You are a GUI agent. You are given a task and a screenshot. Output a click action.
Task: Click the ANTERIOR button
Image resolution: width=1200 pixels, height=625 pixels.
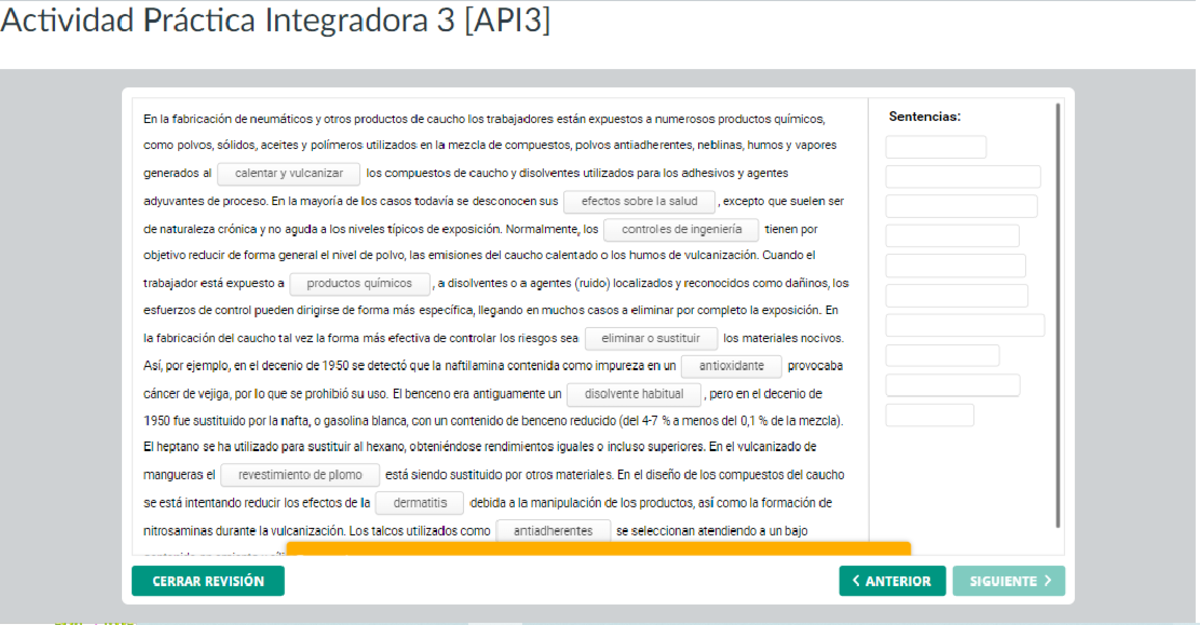tap(893, 581)
